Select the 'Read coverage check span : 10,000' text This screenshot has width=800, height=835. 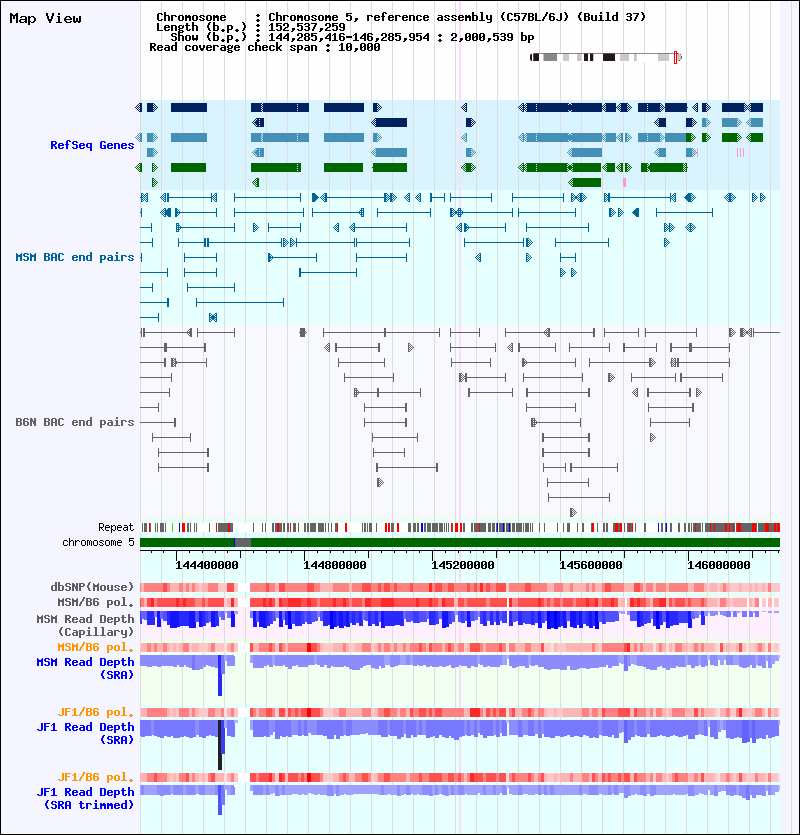click(x=265, y=47)
